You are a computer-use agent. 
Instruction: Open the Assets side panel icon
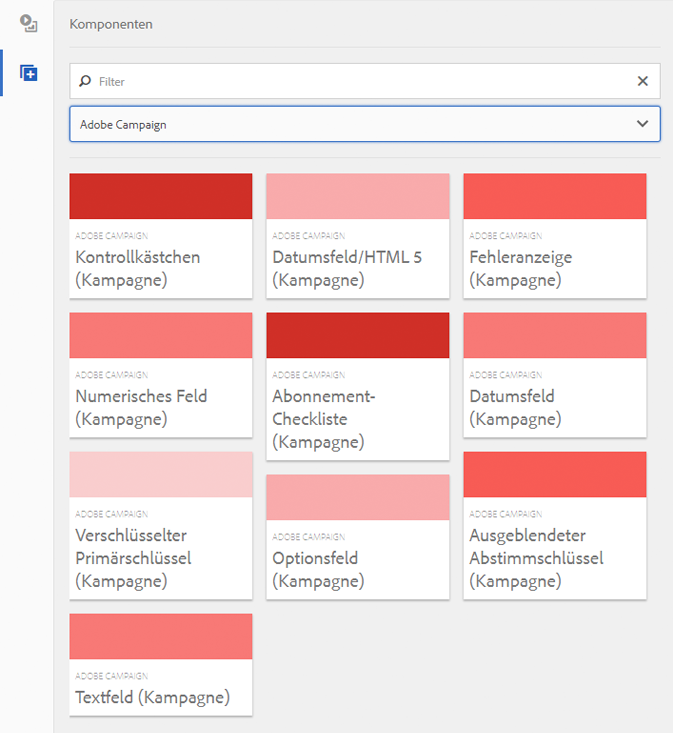coord(29,23)
